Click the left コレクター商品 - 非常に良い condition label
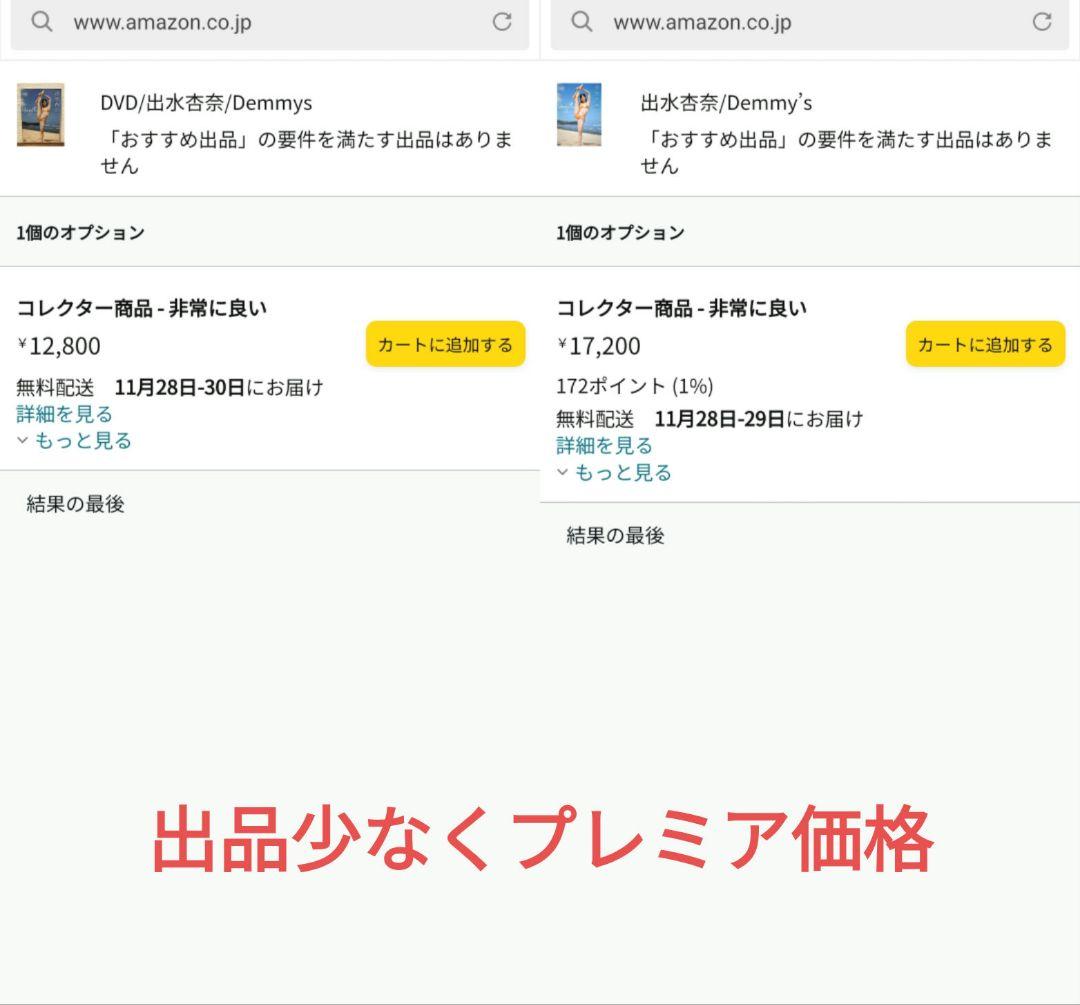Screen dimensions: 1080x1005 141,308
